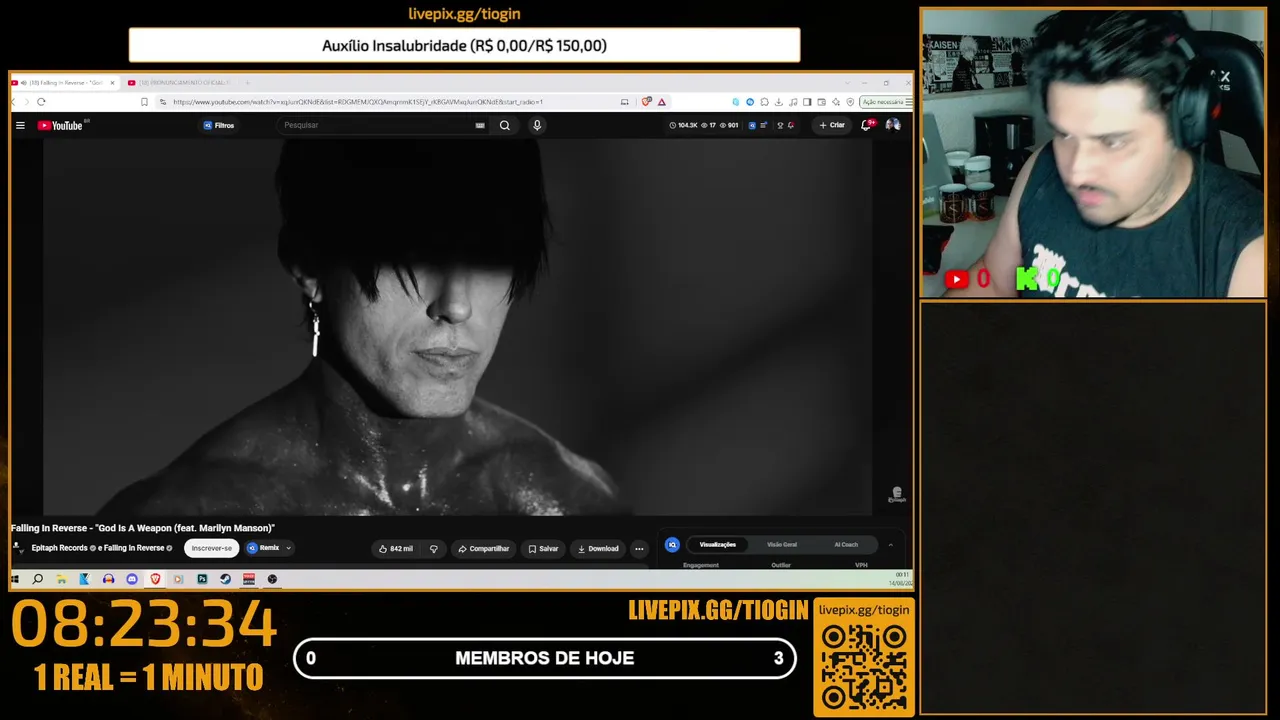The image size is (1280, 720).
Task: Open the media control music-note icon
Action: [793, 102]
